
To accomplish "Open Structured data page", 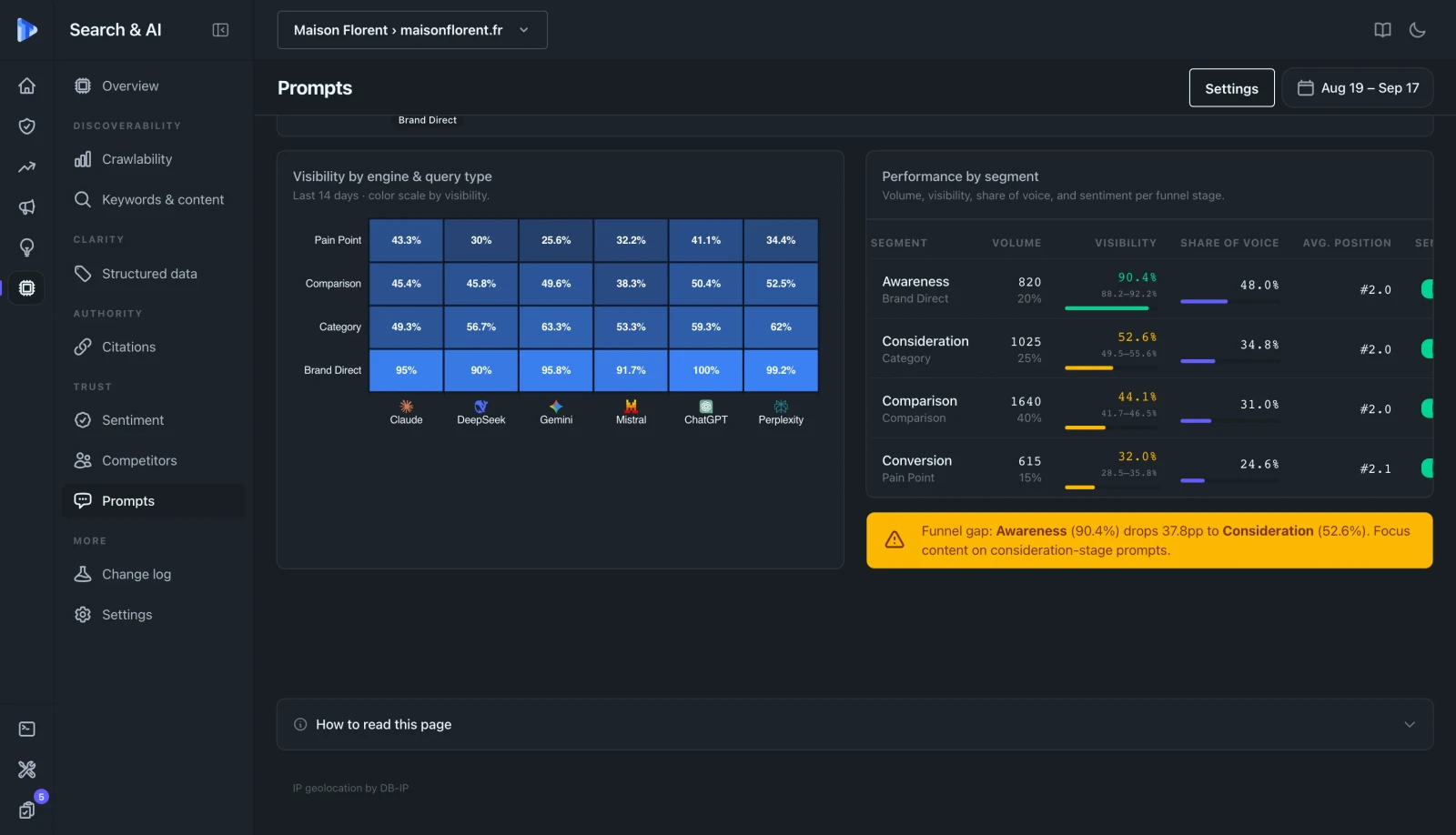I will click(x=153, y=274).
